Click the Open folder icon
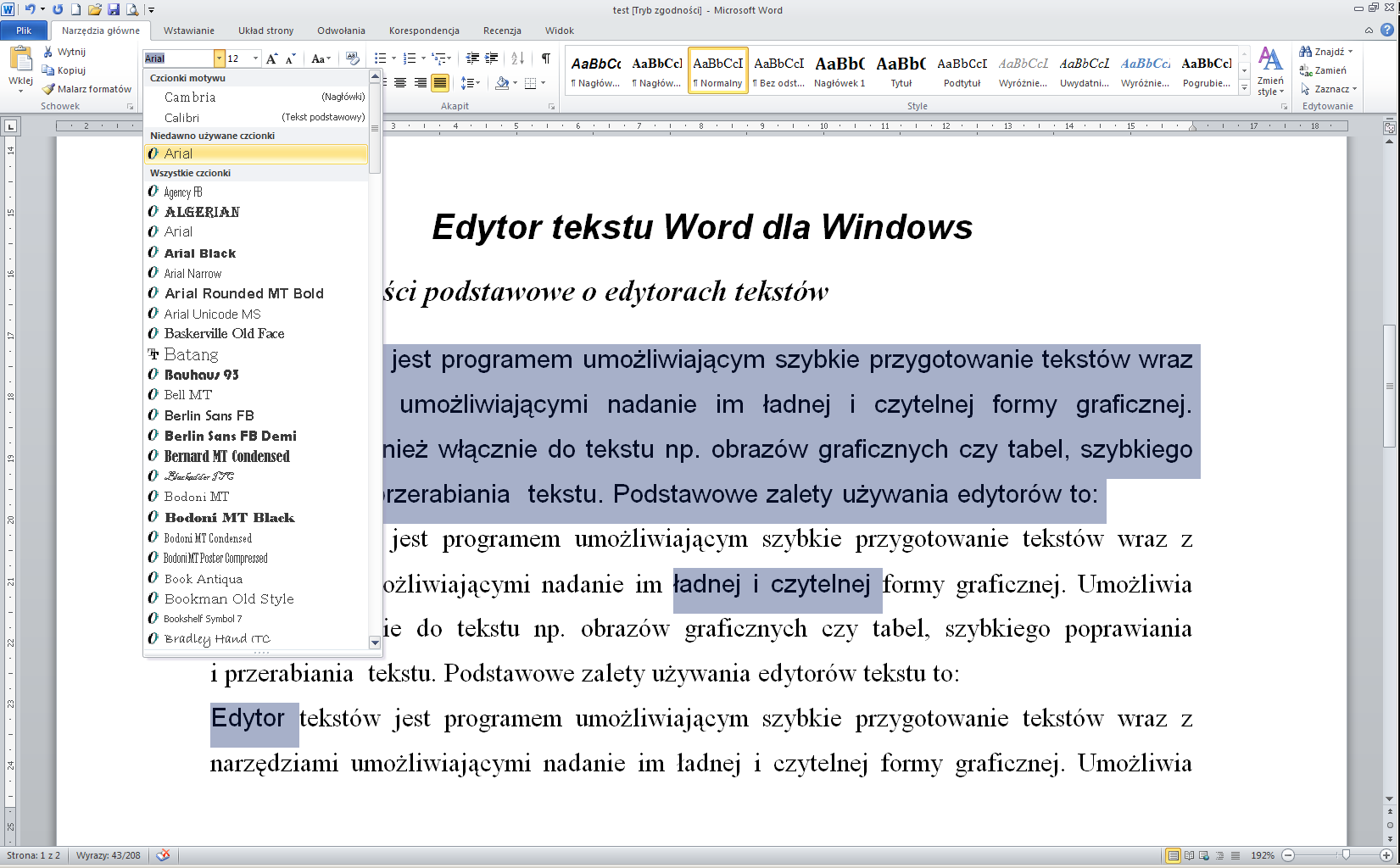 tap(95, 9)
